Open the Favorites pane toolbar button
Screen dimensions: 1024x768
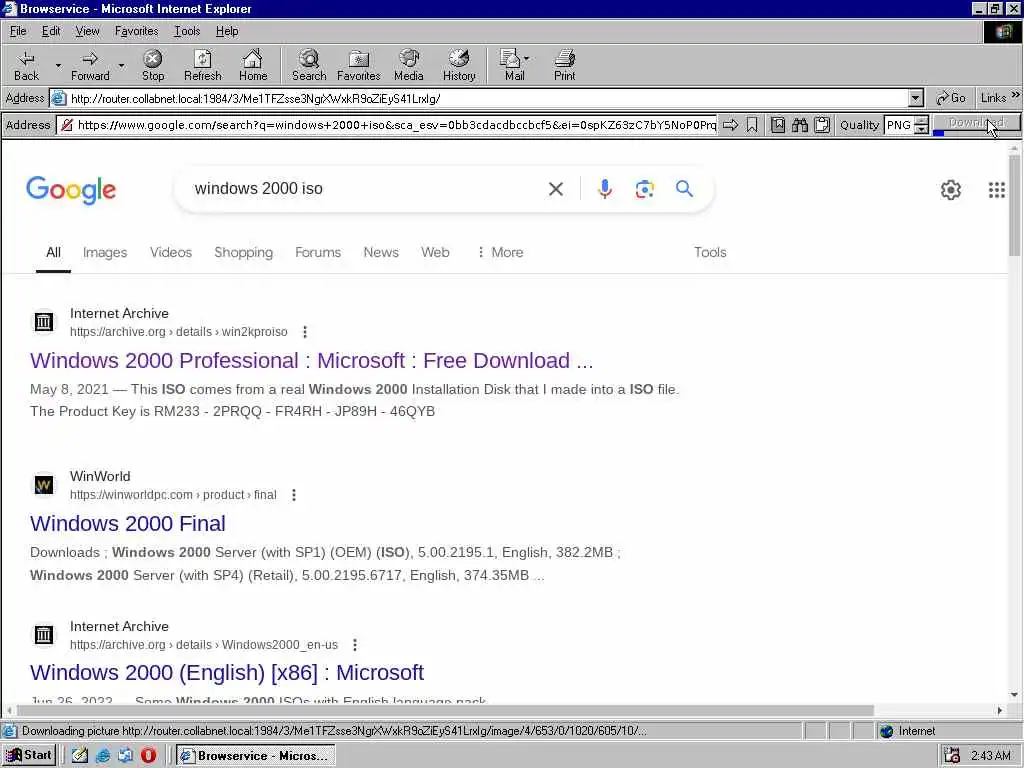coord(359,65)
